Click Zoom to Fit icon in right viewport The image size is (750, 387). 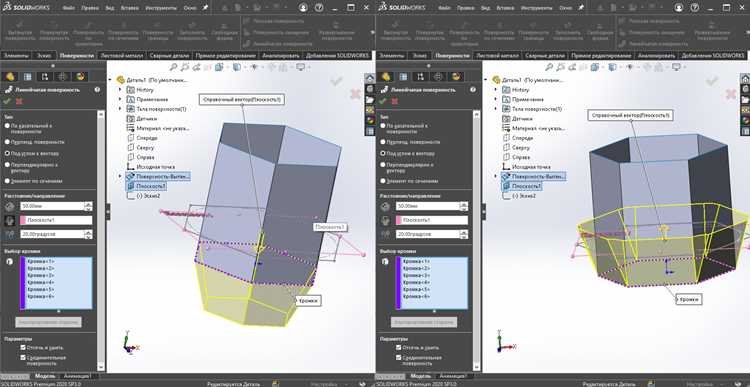549,67
